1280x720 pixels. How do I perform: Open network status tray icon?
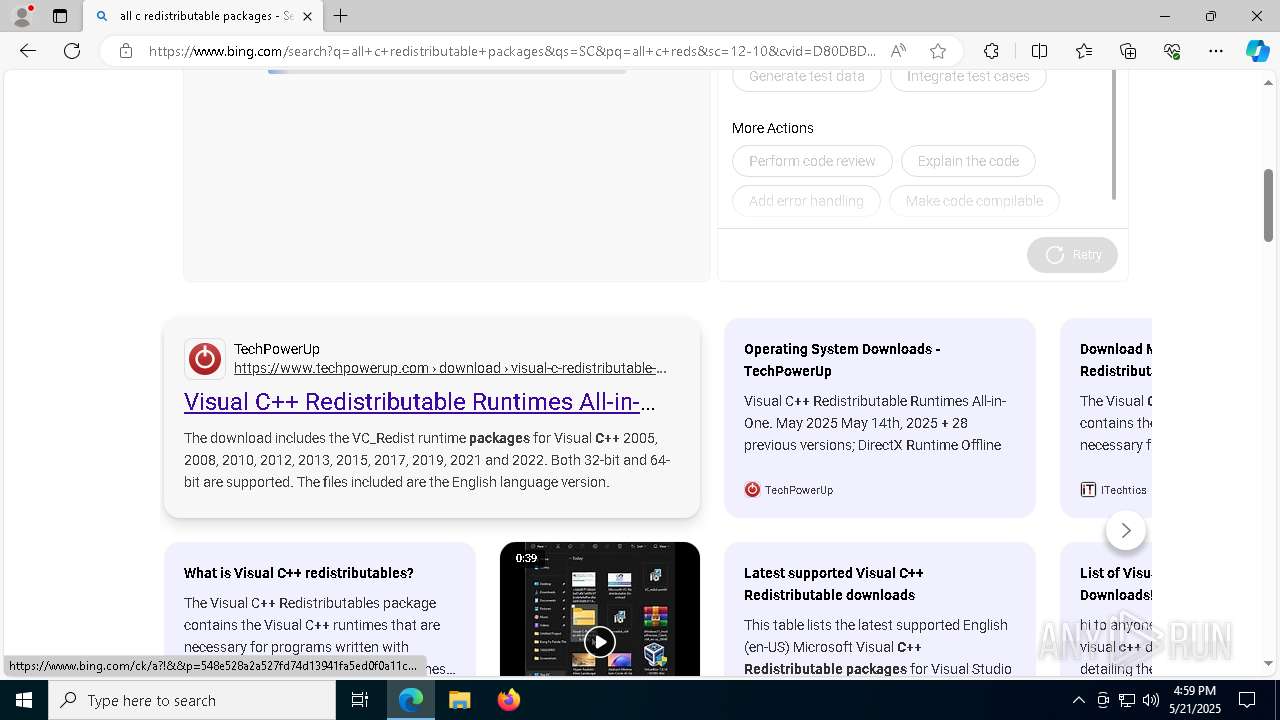pyautogui.click(x=1127, y=700)
